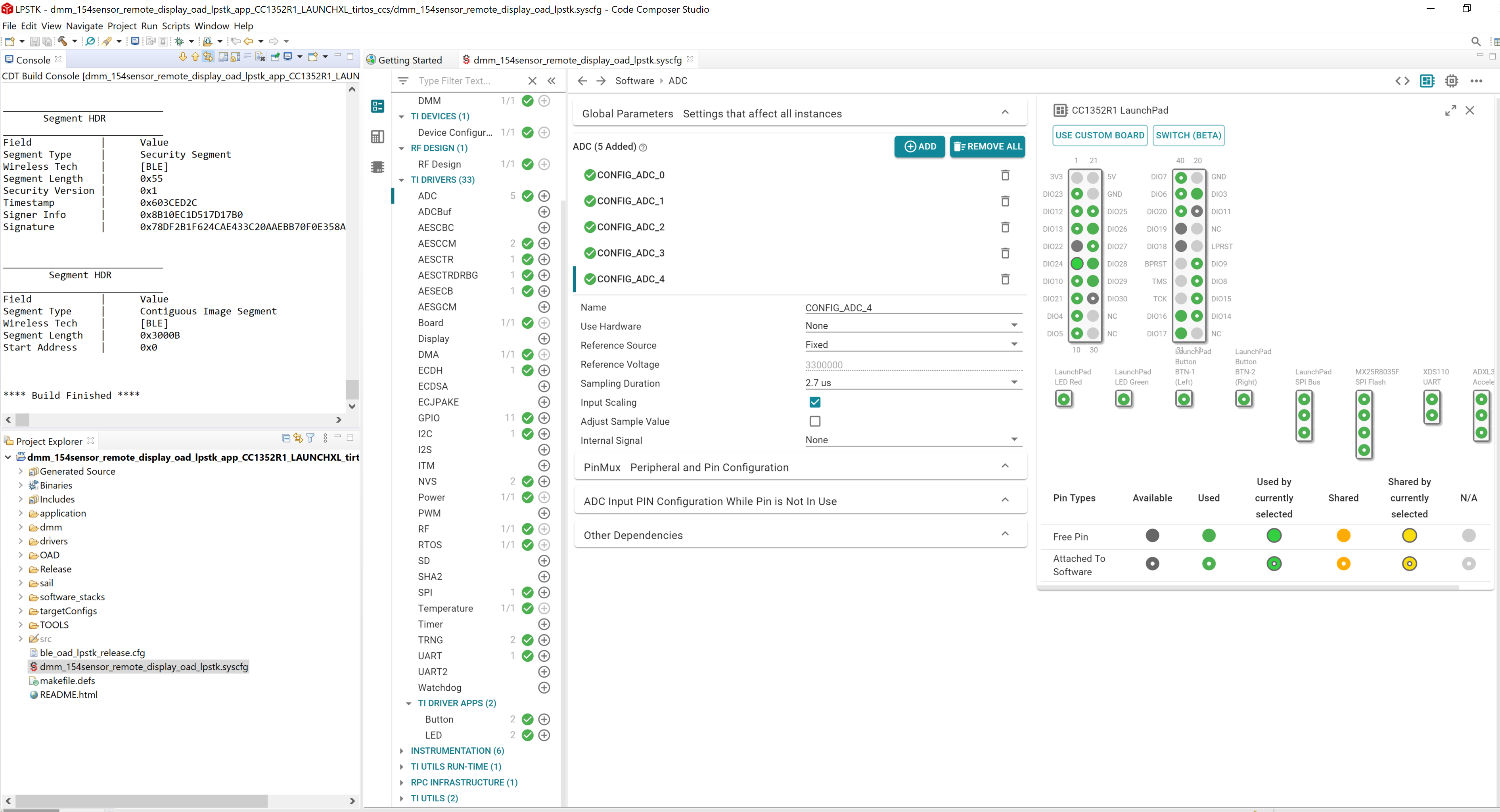Expand the board panel to full size
This screenshot has width=1500, height=812.
click(x=1450, y=111)
